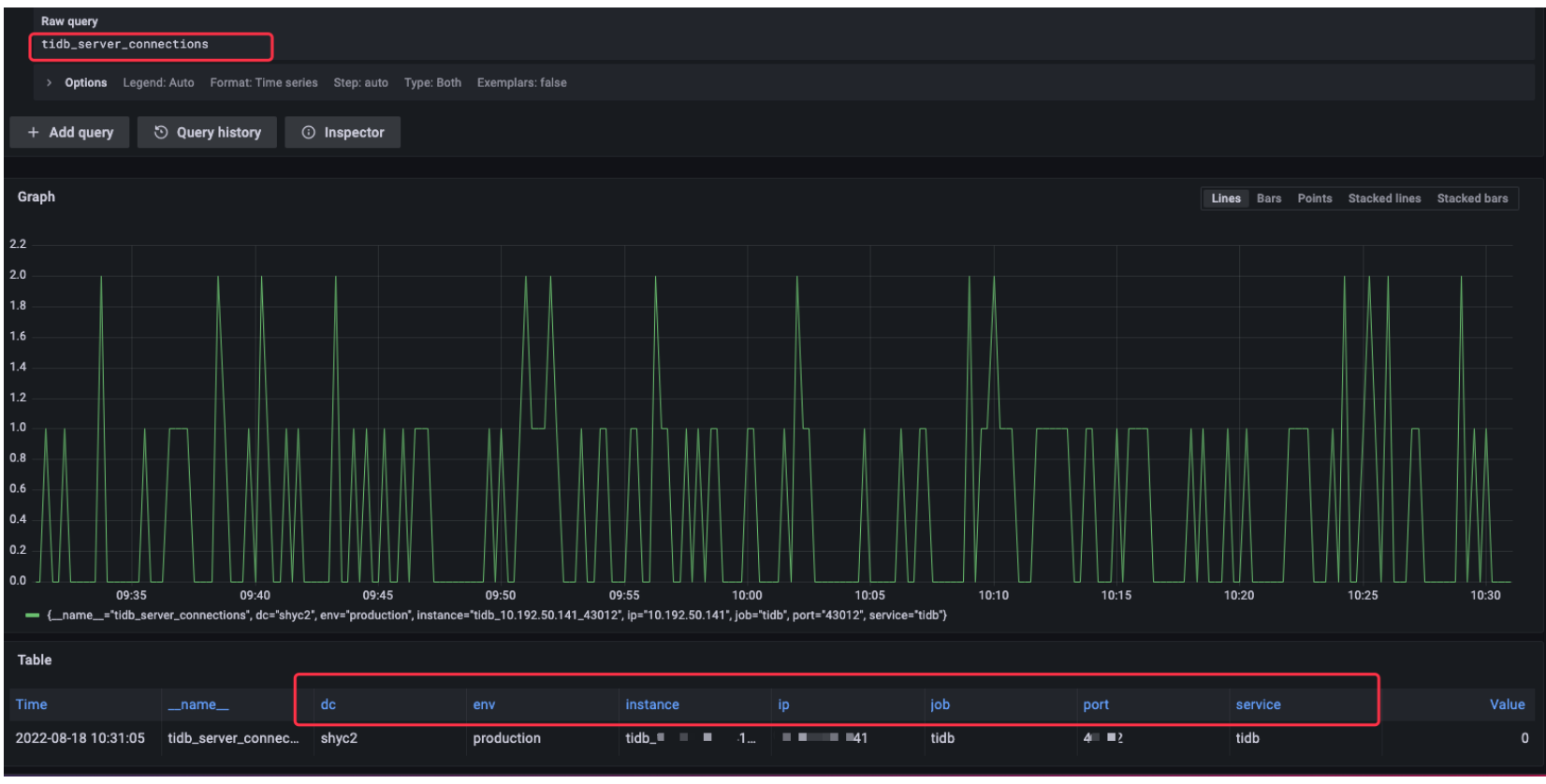The image size is (1546, 784).
Task: Switch graph style to Points
Action: pos(1314,198)
